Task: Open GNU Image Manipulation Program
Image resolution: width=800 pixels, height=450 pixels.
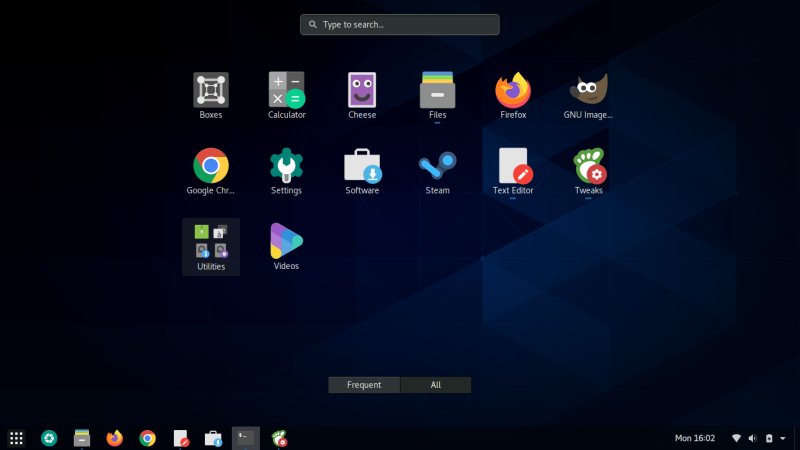Action: [589, 91]
